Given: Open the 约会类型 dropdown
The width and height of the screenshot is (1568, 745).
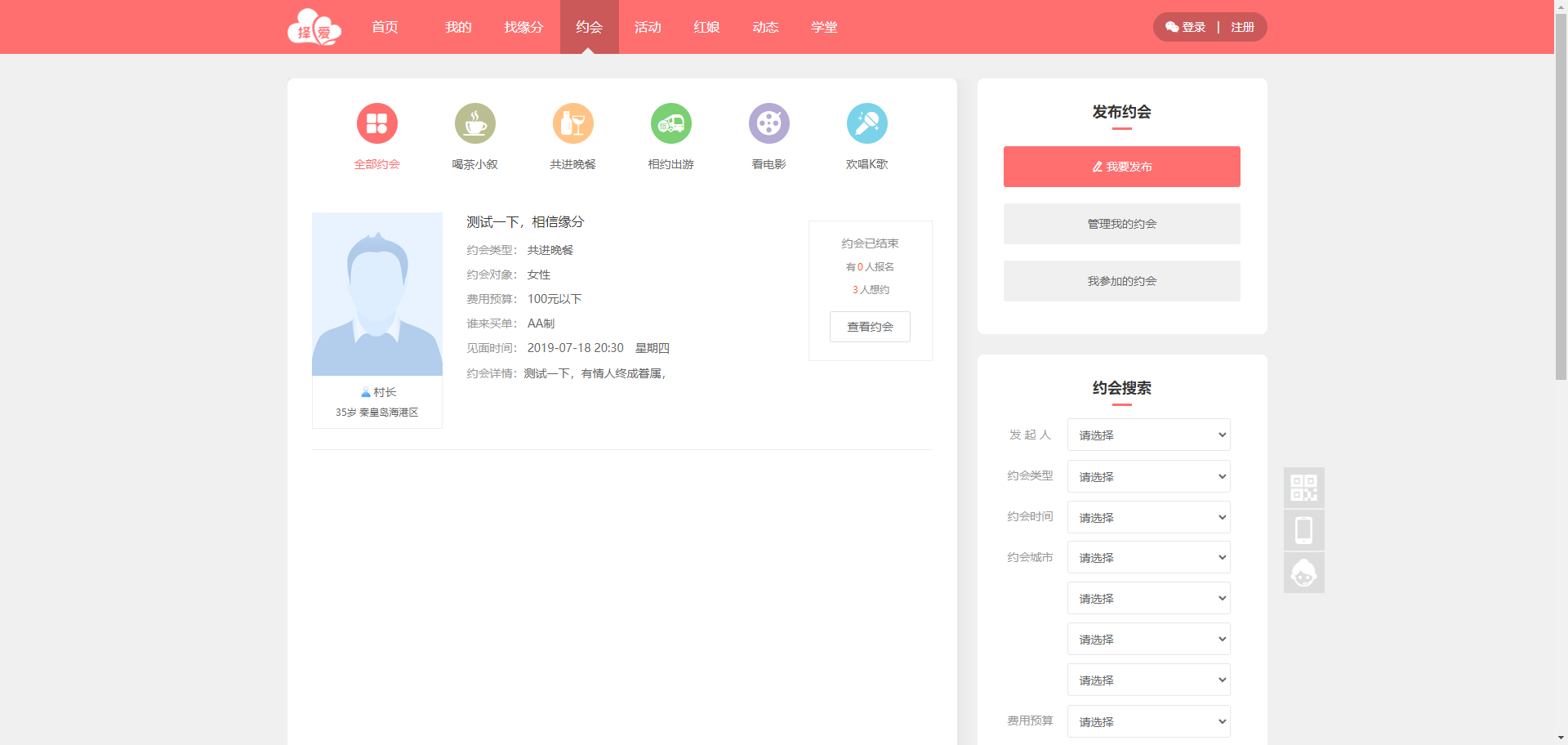Looking at the screenshot, I should tap(1148, 476).
